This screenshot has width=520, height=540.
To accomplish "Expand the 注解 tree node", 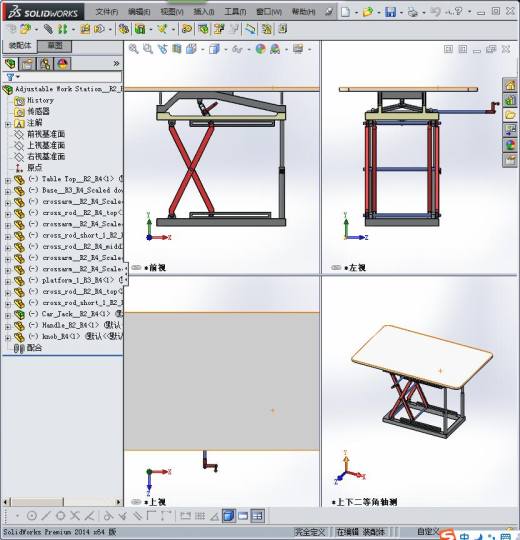I will [x=8, y=124].
